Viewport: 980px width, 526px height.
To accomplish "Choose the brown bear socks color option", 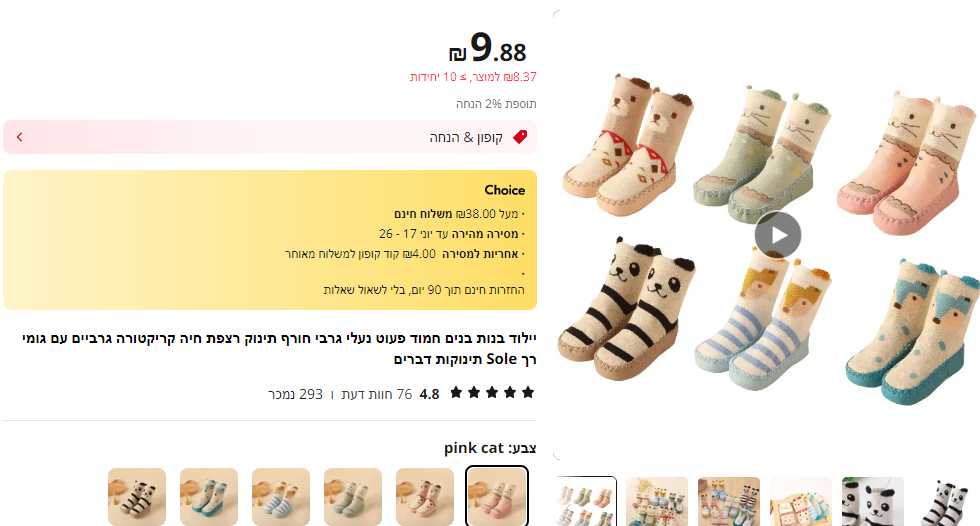I will [424, 497].
